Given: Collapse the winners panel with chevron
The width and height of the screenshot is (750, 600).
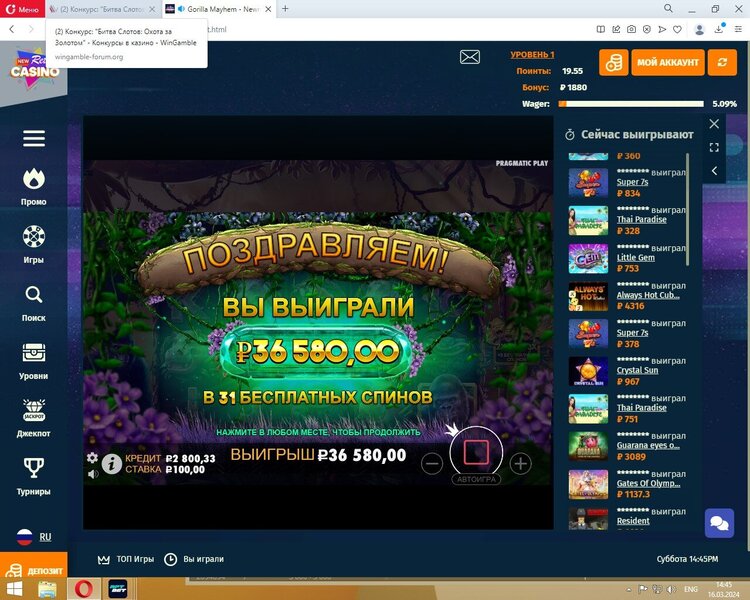Looking at the screenshot, I should pos(714,171).
